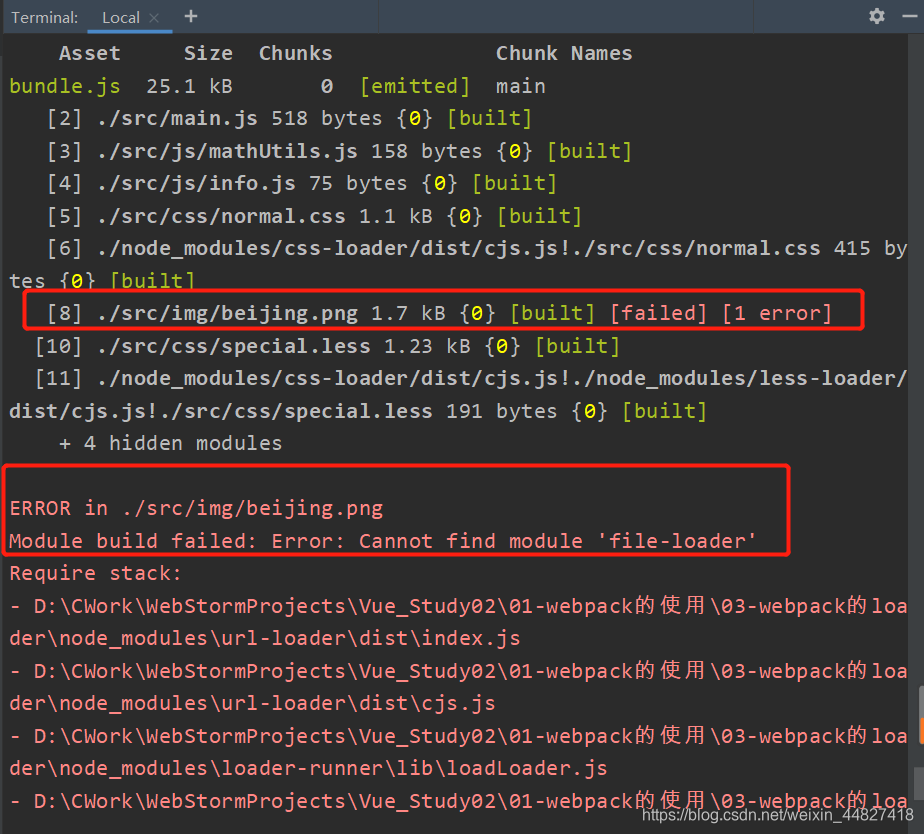
Task: Click the bundle.js asset name
Action: pyautogui.click(x=65, y=86)
